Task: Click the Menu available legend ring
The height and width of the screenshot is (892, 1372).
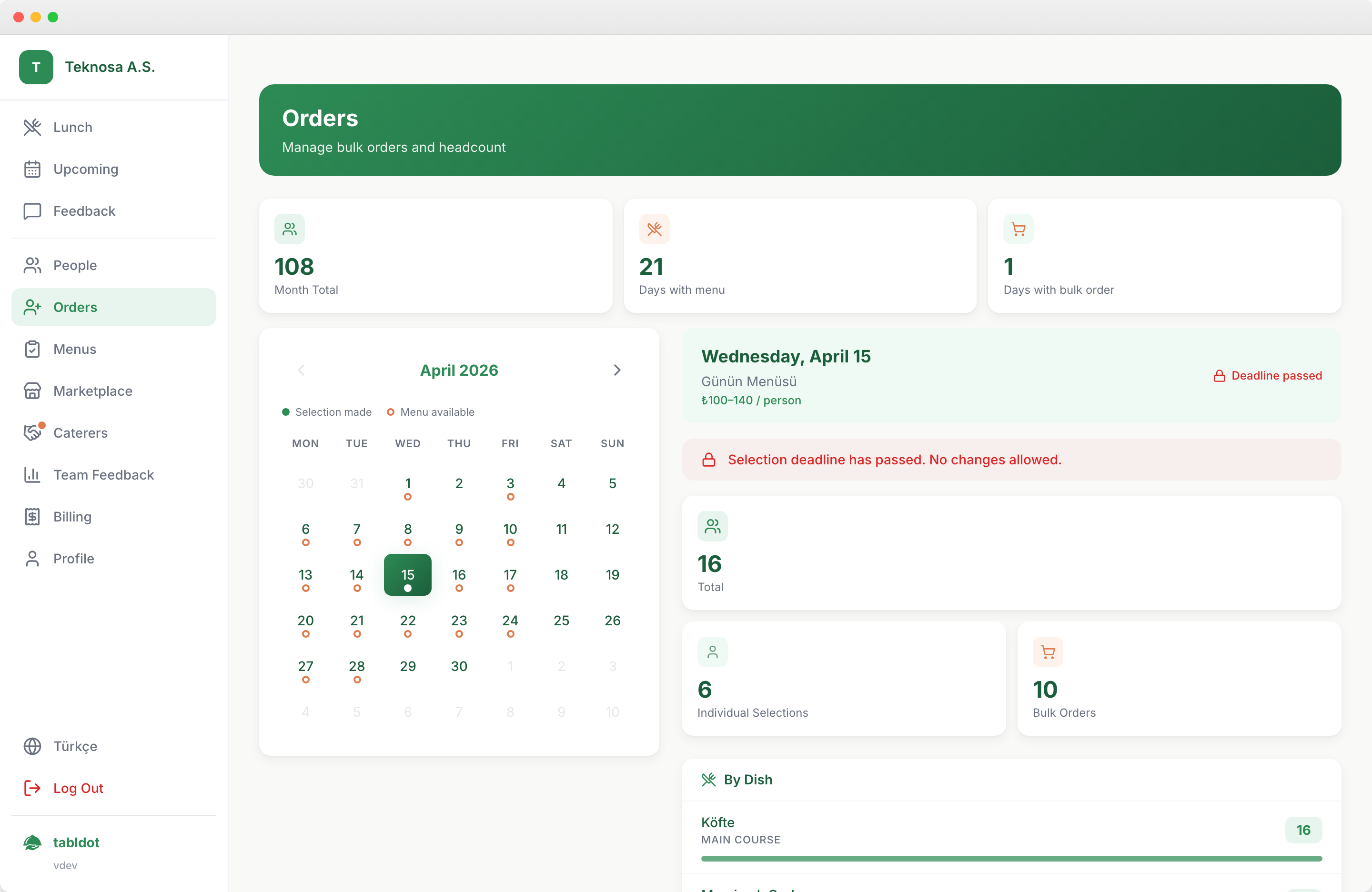Action: tap(390, 412)
